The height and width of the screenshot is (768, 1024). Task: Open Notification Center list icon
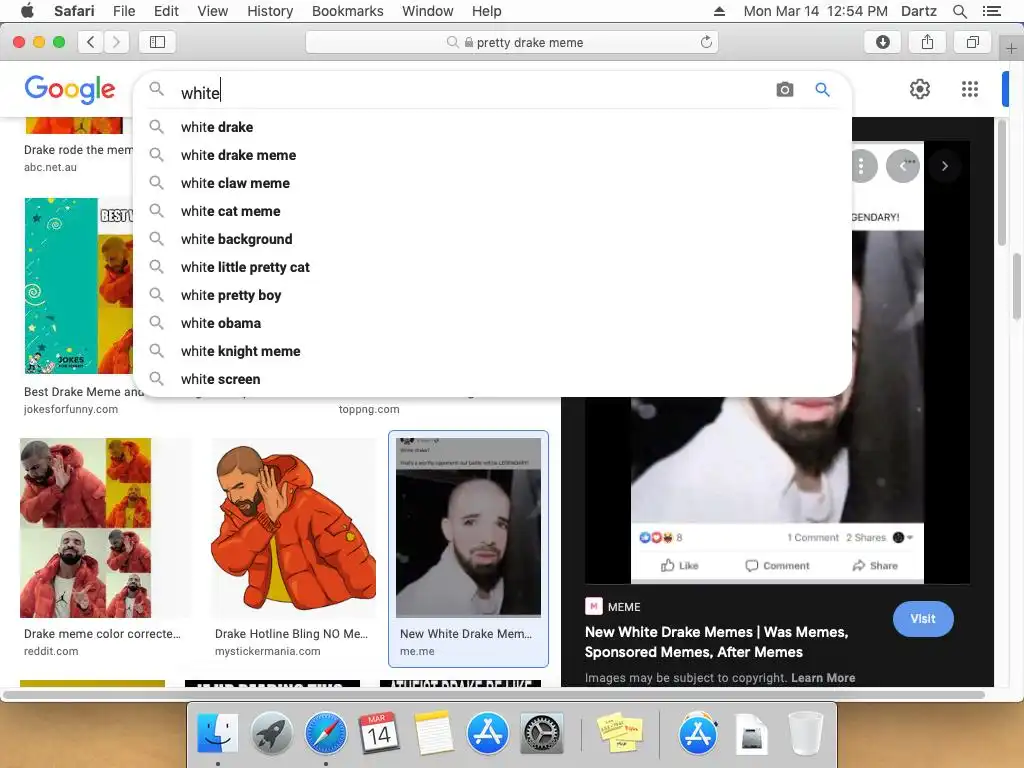pyautogui.click(x=991, y=11)
